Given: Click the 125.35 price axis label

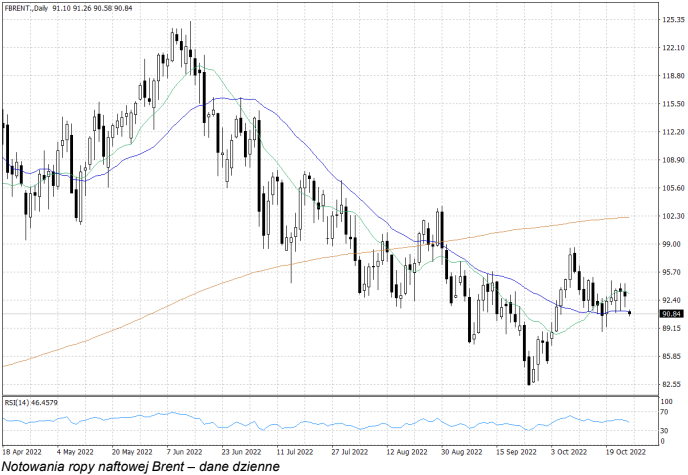Looking at the screenshot, I should 671,20.
